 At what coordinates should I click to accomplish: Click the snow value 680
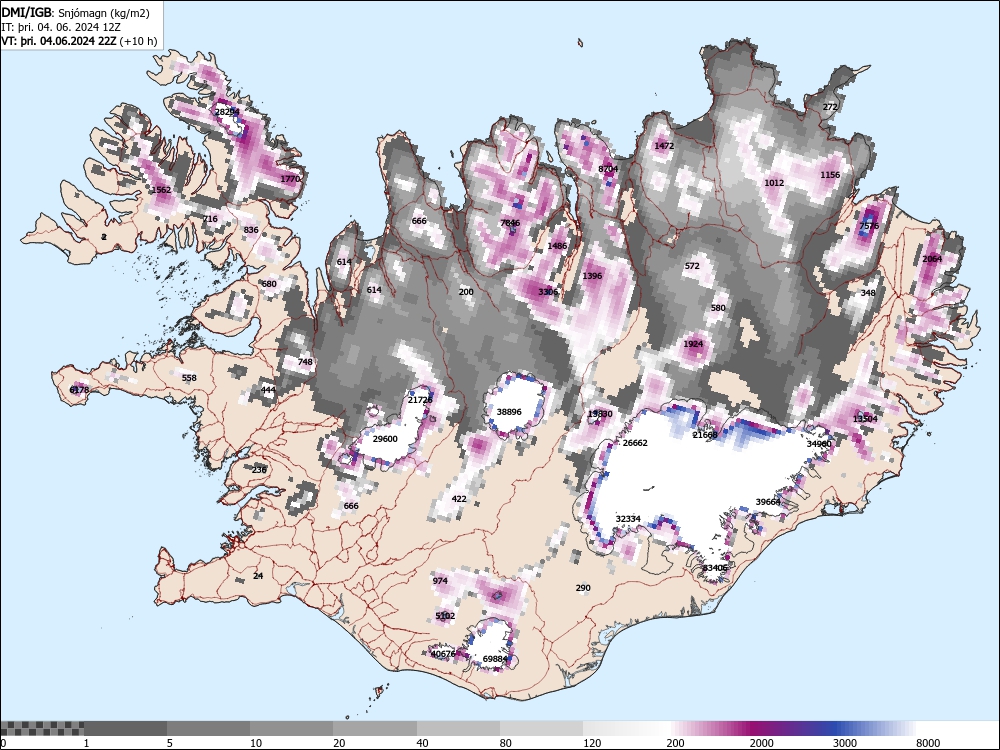pyautogui.click(x=269, y=284)
